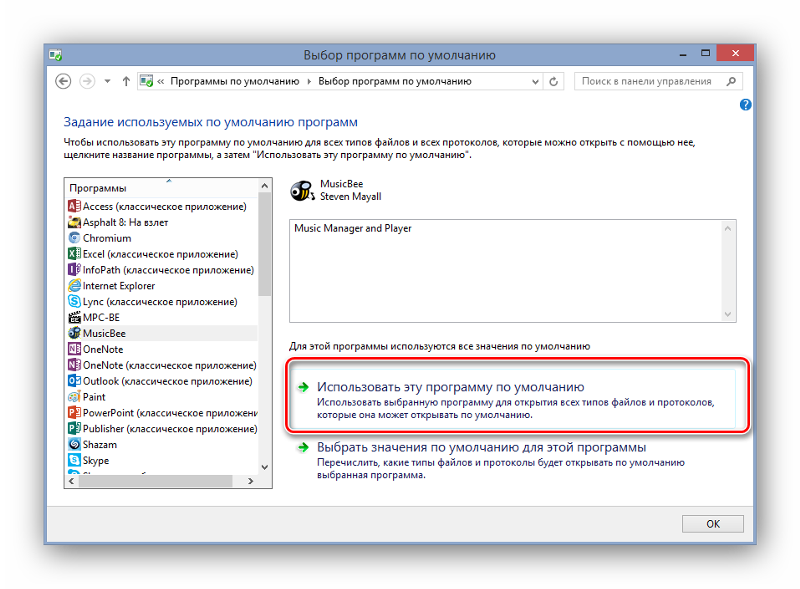Screen dimensions: 800x589
Task: Click the program list scroll up arrow
Action: (264, 186)
